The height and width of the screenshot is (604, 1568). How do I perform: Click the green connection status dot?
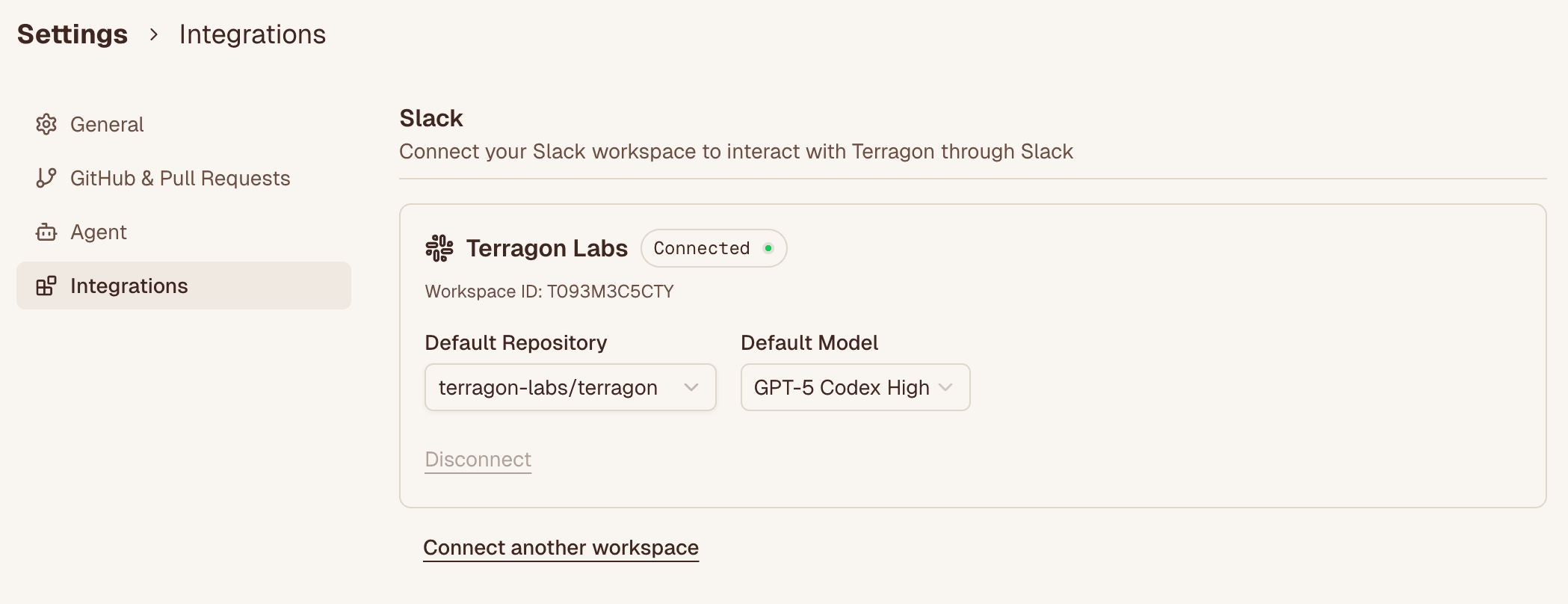pos(768,248)
